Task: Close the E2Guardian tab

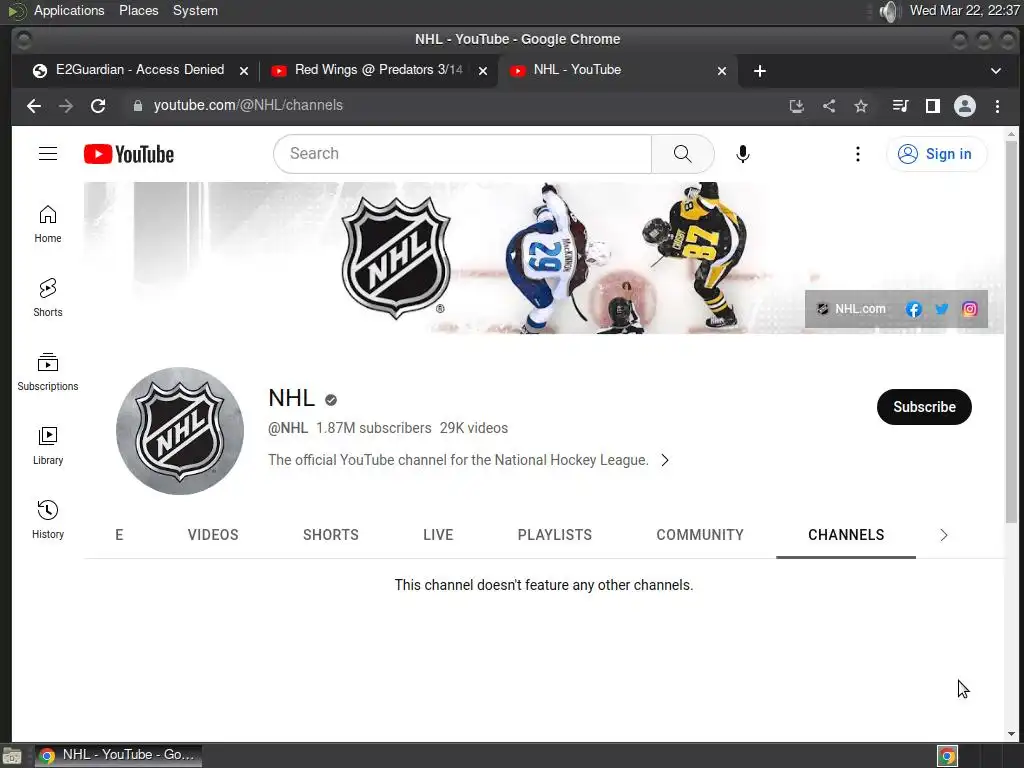Action: coord(244,71)
